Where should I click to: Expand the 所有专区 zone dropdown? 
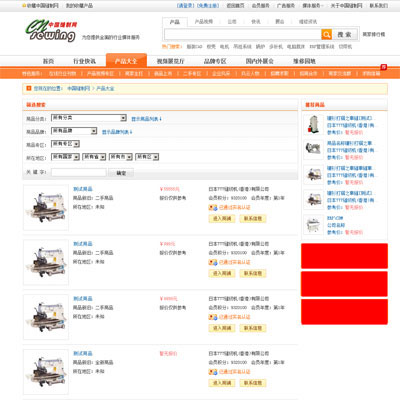coord(65,144)
